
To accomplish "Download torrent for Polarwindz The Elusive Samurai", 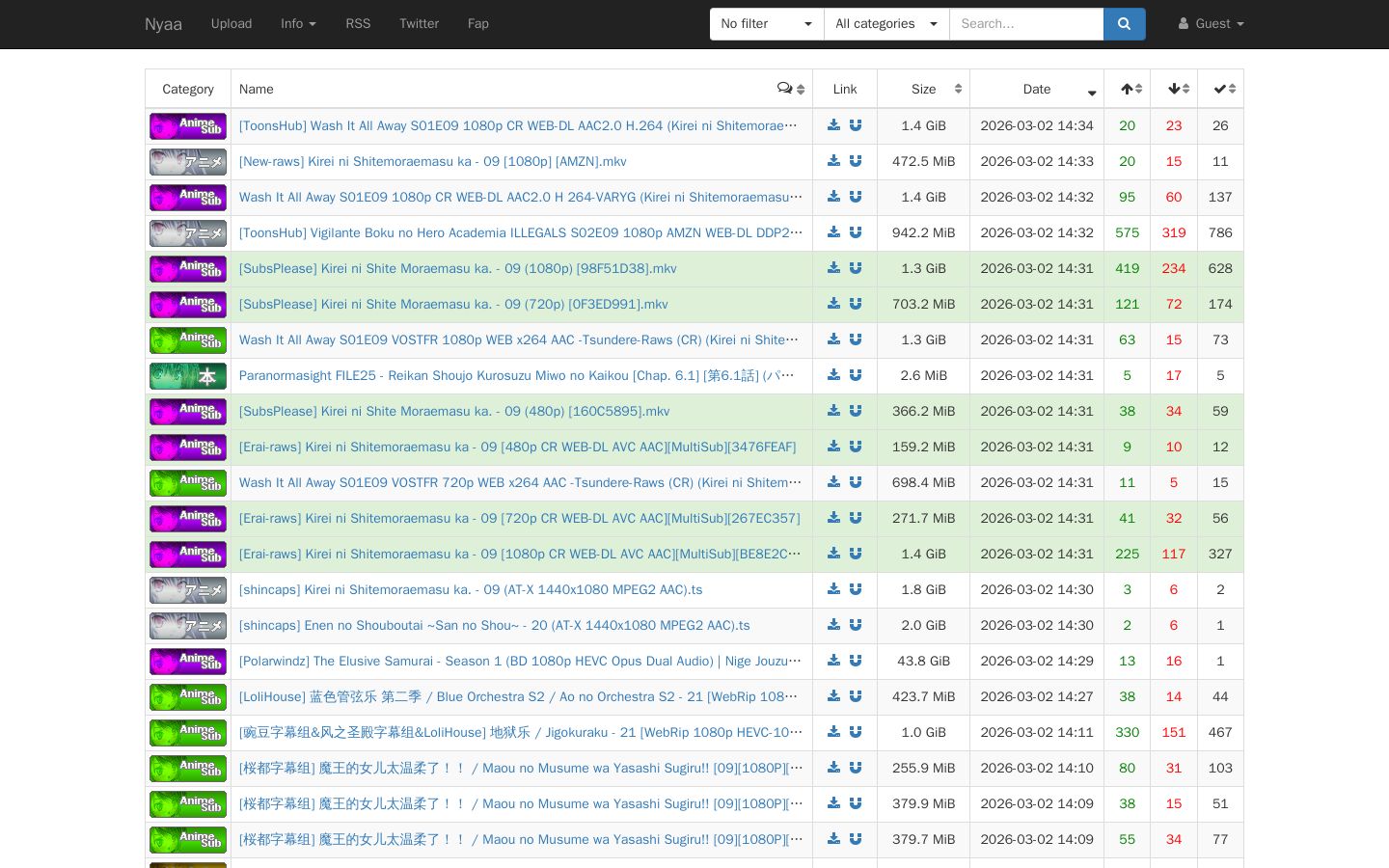I will coord(834,661).
